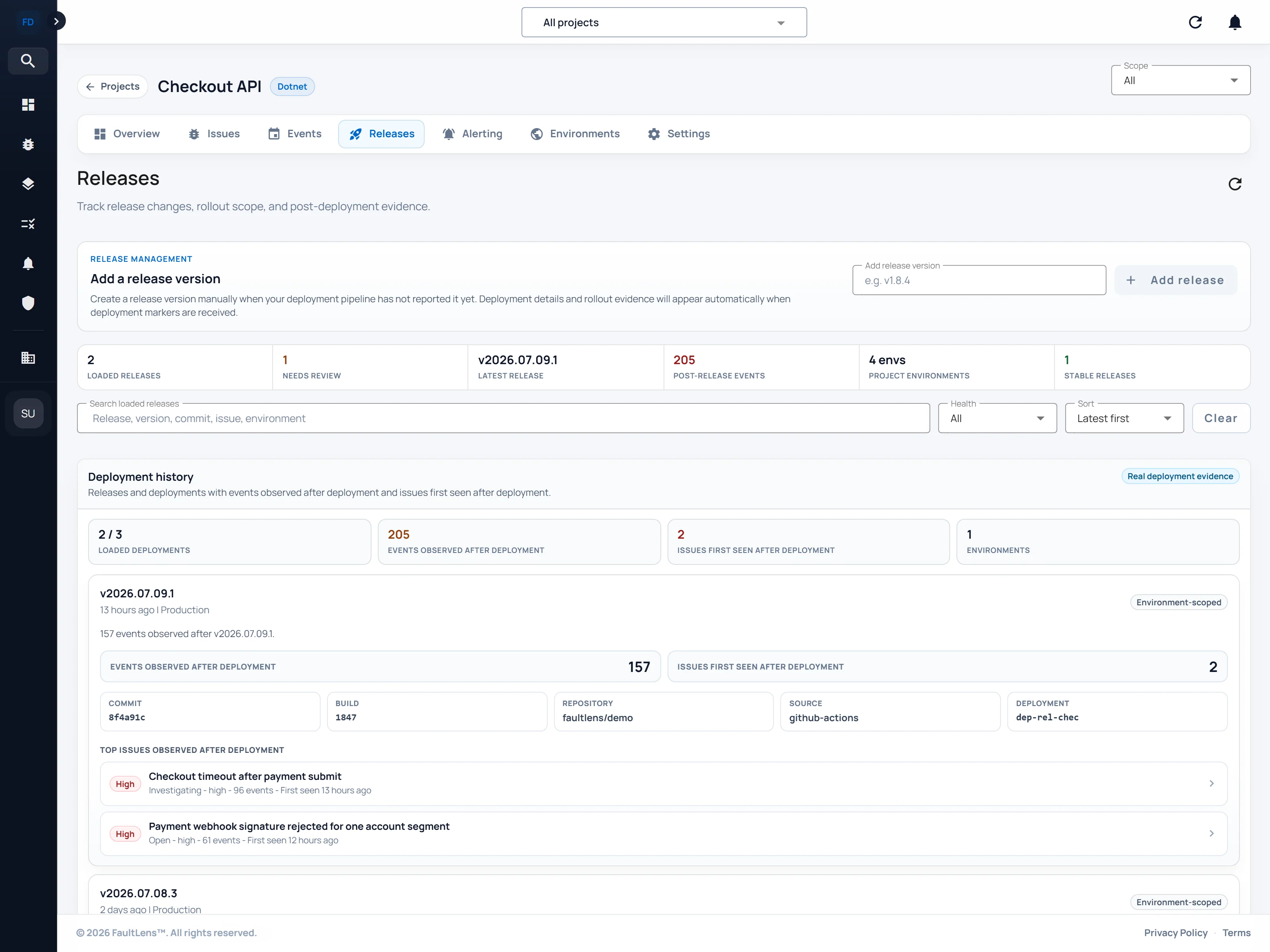Switch to the Events tab

click(295, 134)
